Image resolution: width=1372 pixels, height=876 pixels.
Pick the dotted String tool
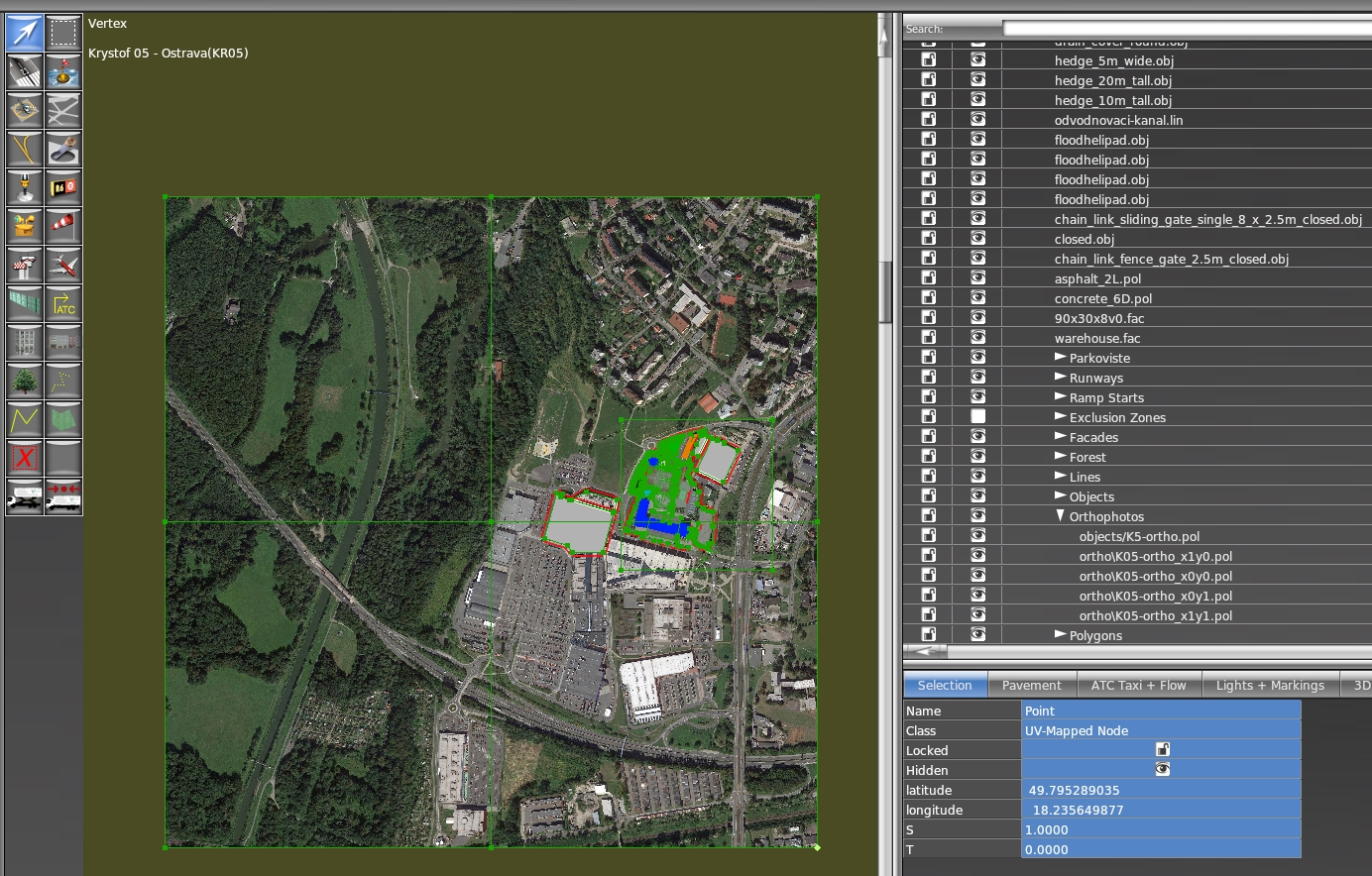[63, 381]
